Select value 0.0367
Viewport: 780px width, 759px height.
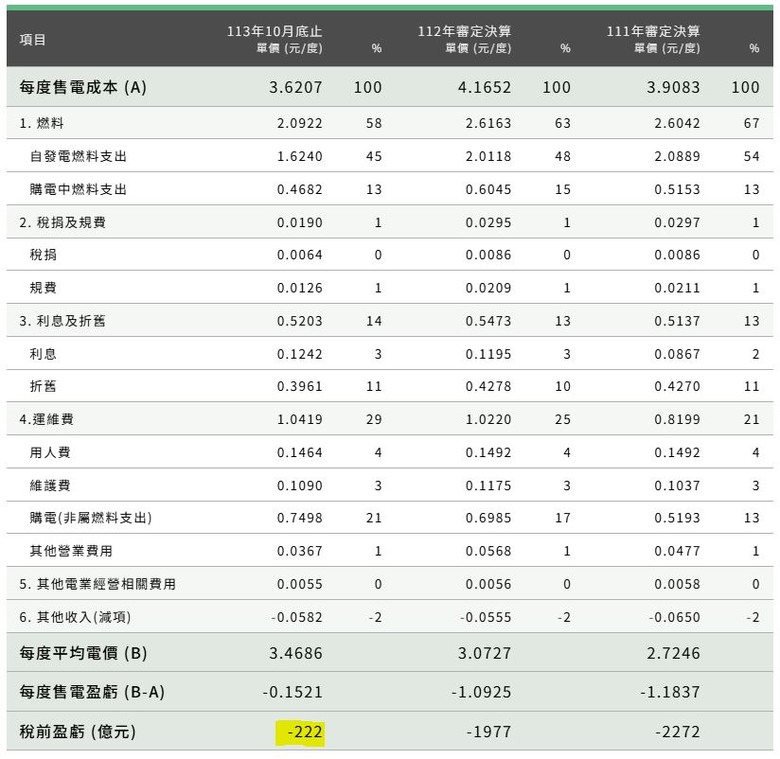[300, 552]
